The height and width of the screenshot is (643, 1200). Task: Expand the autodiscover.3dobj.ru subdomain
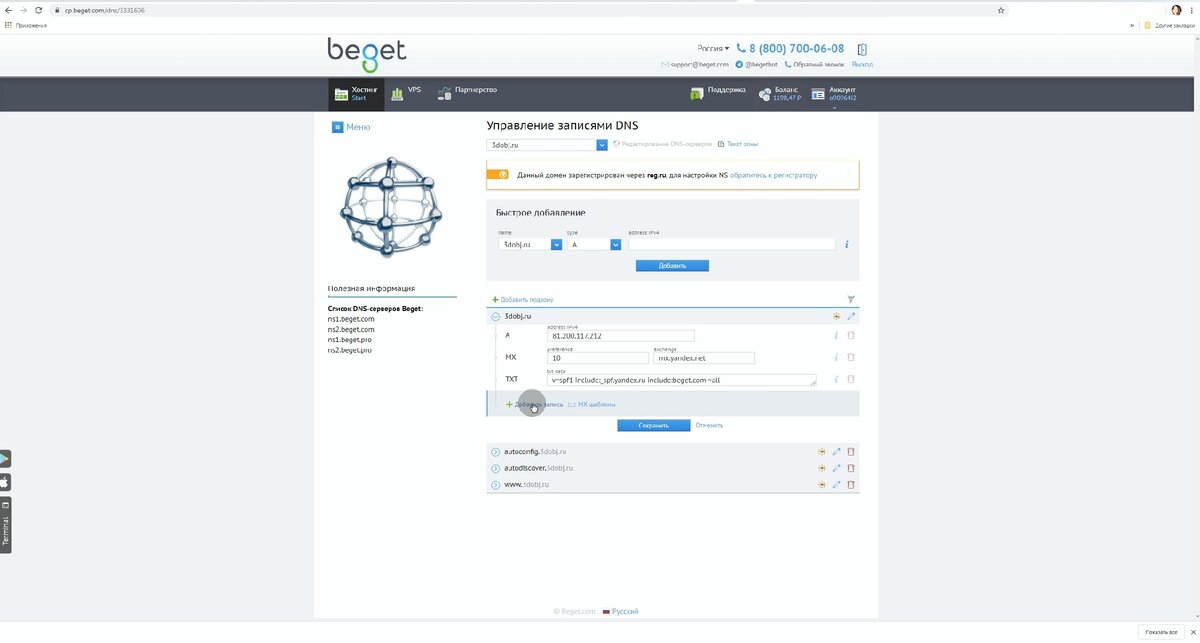point(496,468)
